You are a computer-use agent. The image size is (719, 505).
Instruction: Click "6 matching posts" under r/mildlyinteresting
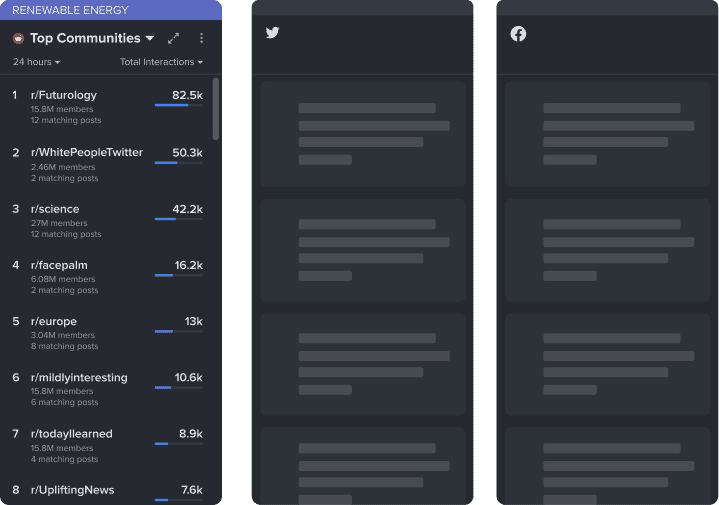click(65, 402)
